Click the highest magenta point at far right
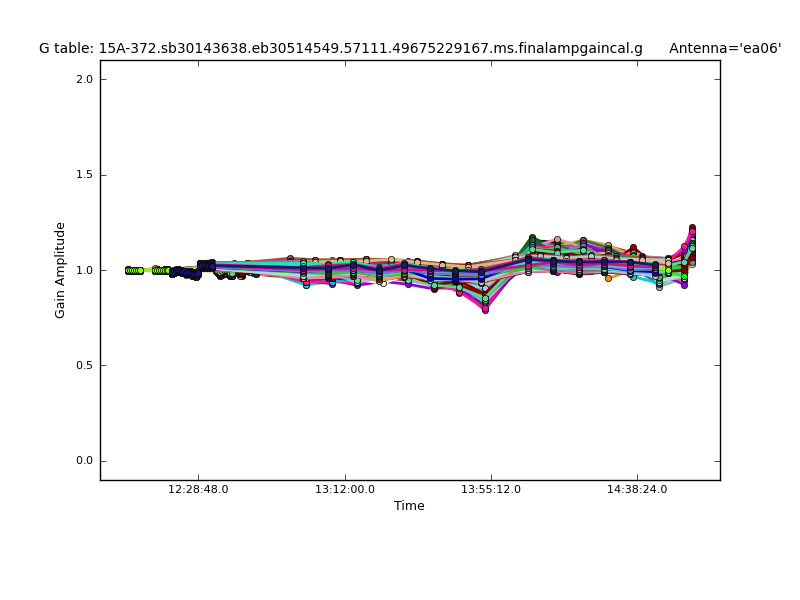 pyautogui.click(x=692, y=229)
